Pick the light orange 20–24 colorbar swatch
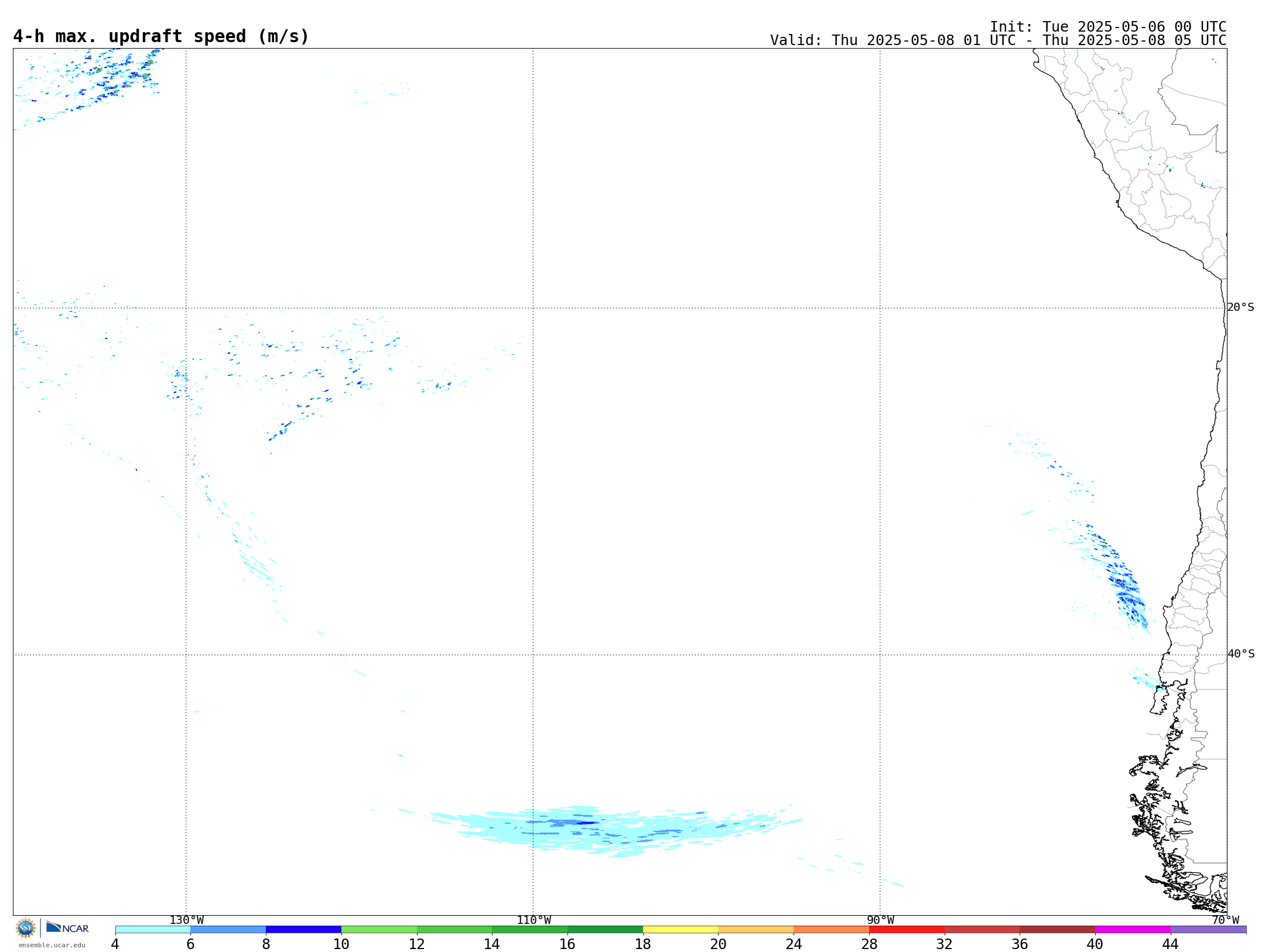Viewport: 1265px width, 952px height. click(x=756, y=930)
